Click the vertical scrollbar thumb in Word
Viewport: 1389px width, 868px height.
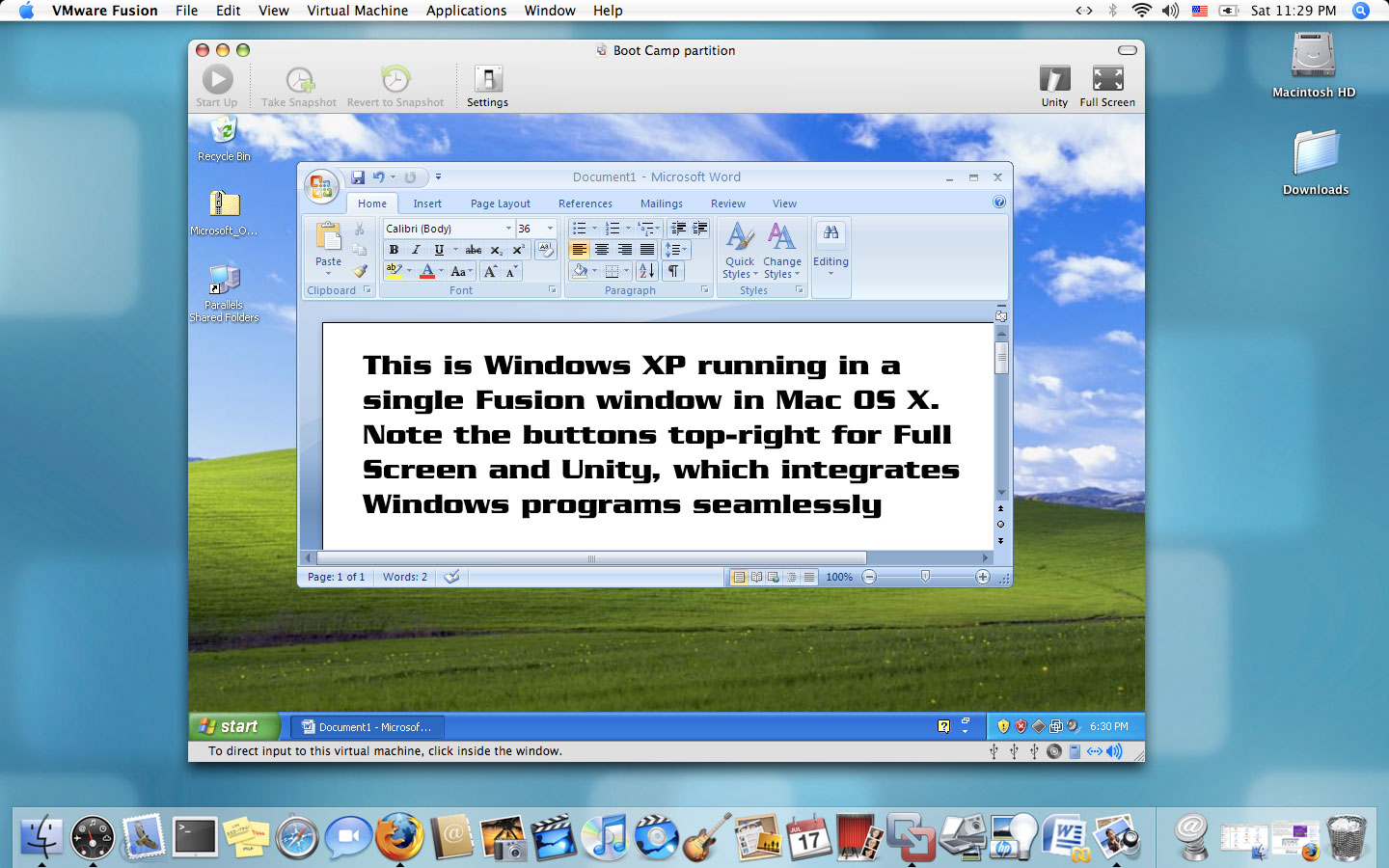tap(1001, 357)
